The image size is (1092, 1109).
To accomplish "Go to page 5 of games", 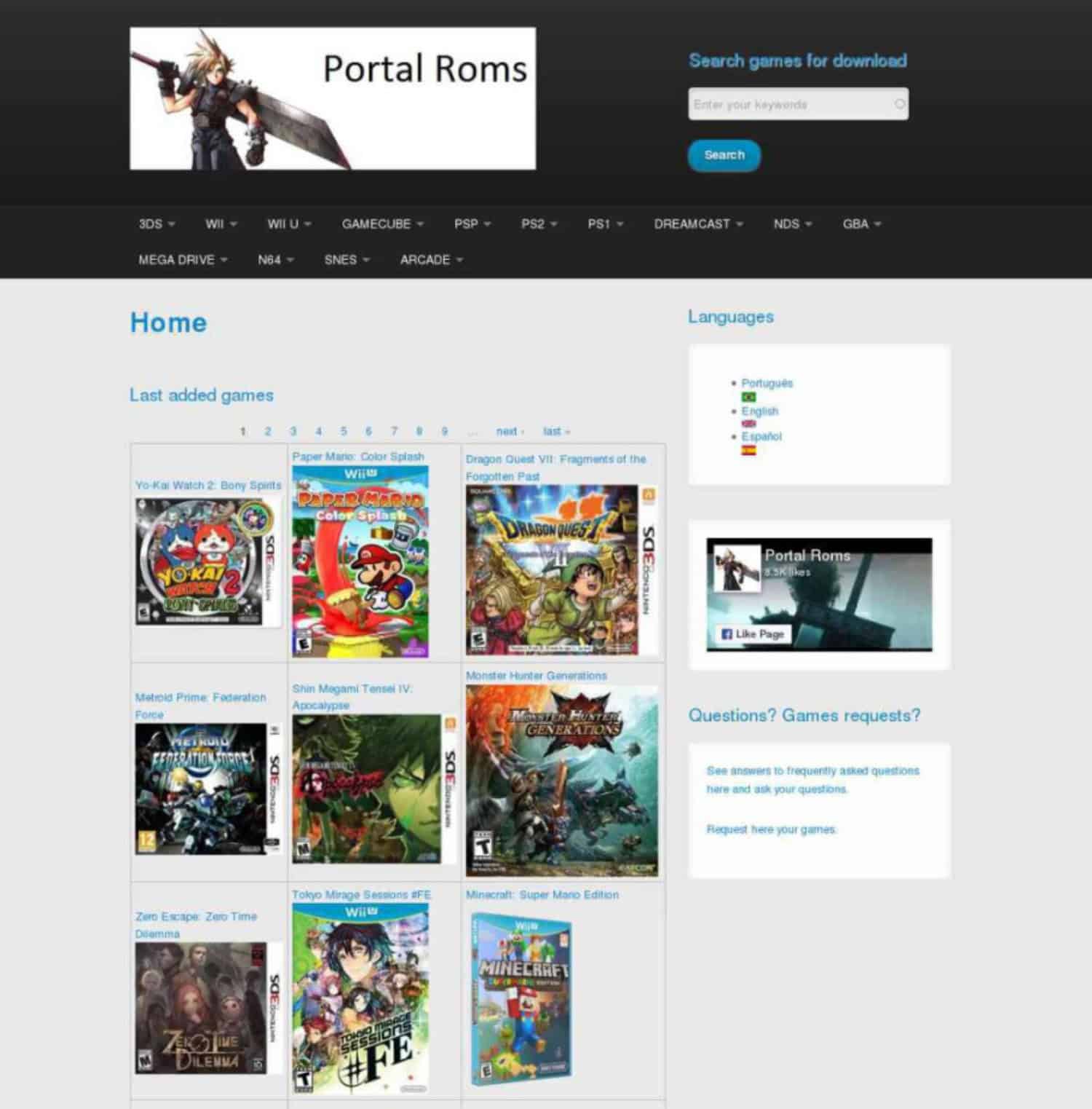I will point(344,431).
